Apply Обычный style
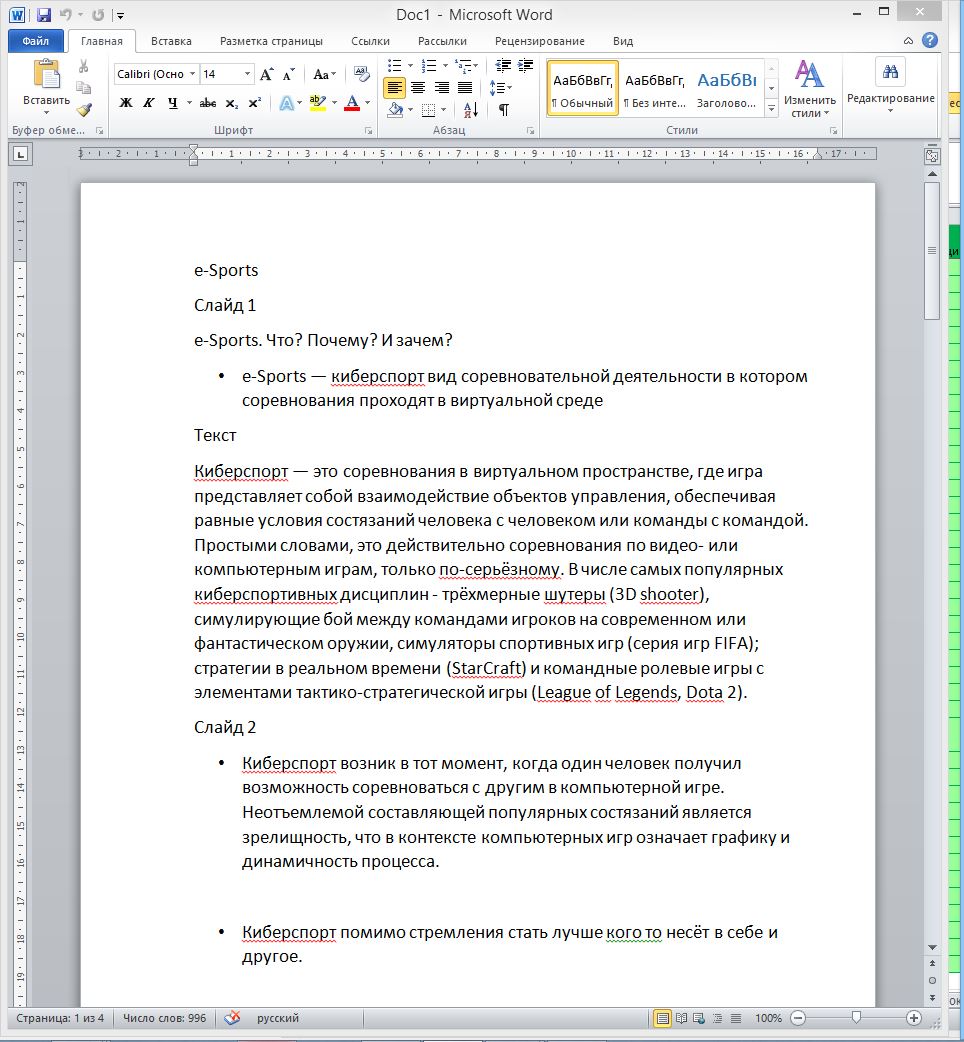The image size is (964, 1042). tap(583, 88)
